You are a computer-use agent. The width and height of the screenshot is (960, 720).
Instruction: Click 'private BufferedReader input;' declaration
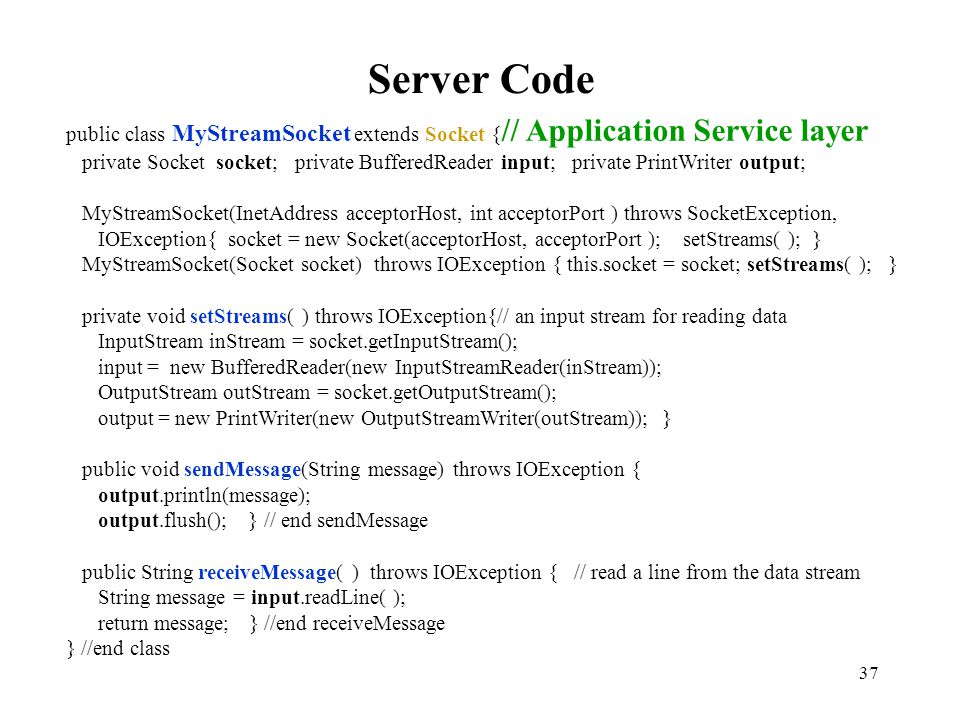tap(425, 162)
